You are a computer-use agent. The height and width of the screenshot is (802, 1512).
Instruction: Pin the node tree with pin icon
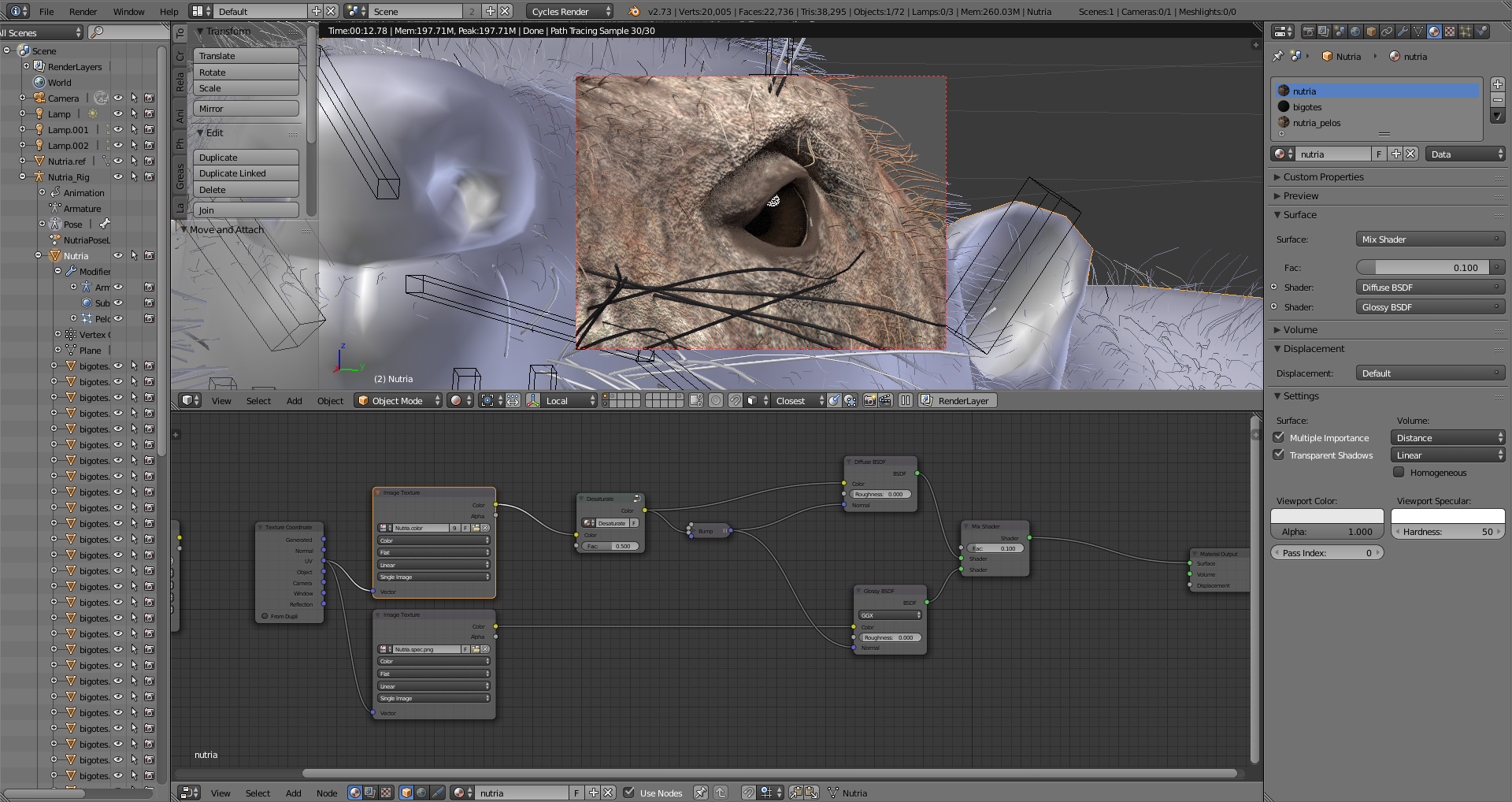pos(700,793)
